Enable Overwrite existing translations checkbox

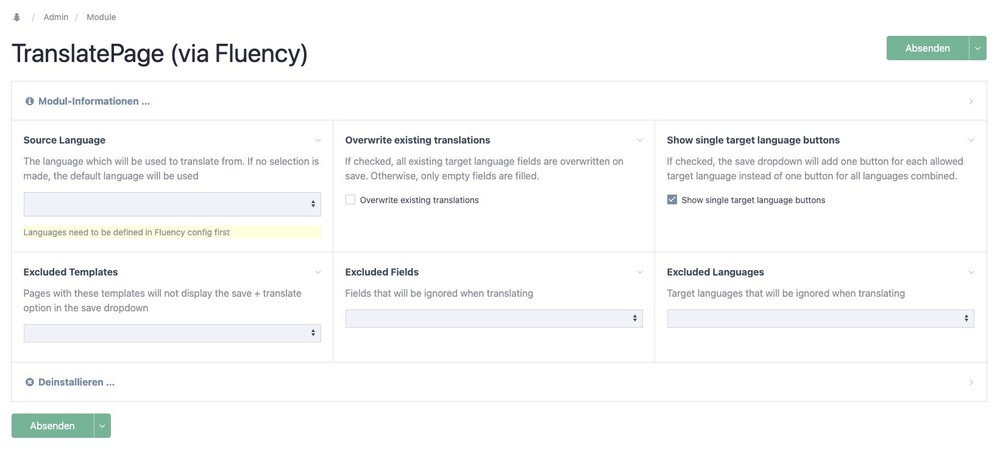coord(351,200)
